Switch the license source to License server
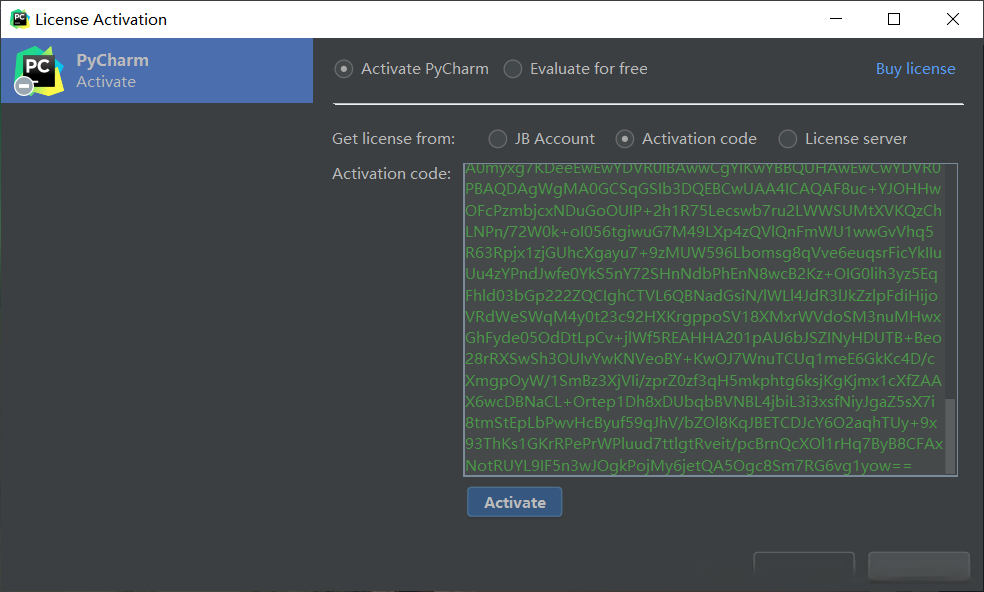The image size is (984, 592). coord(788,139)
